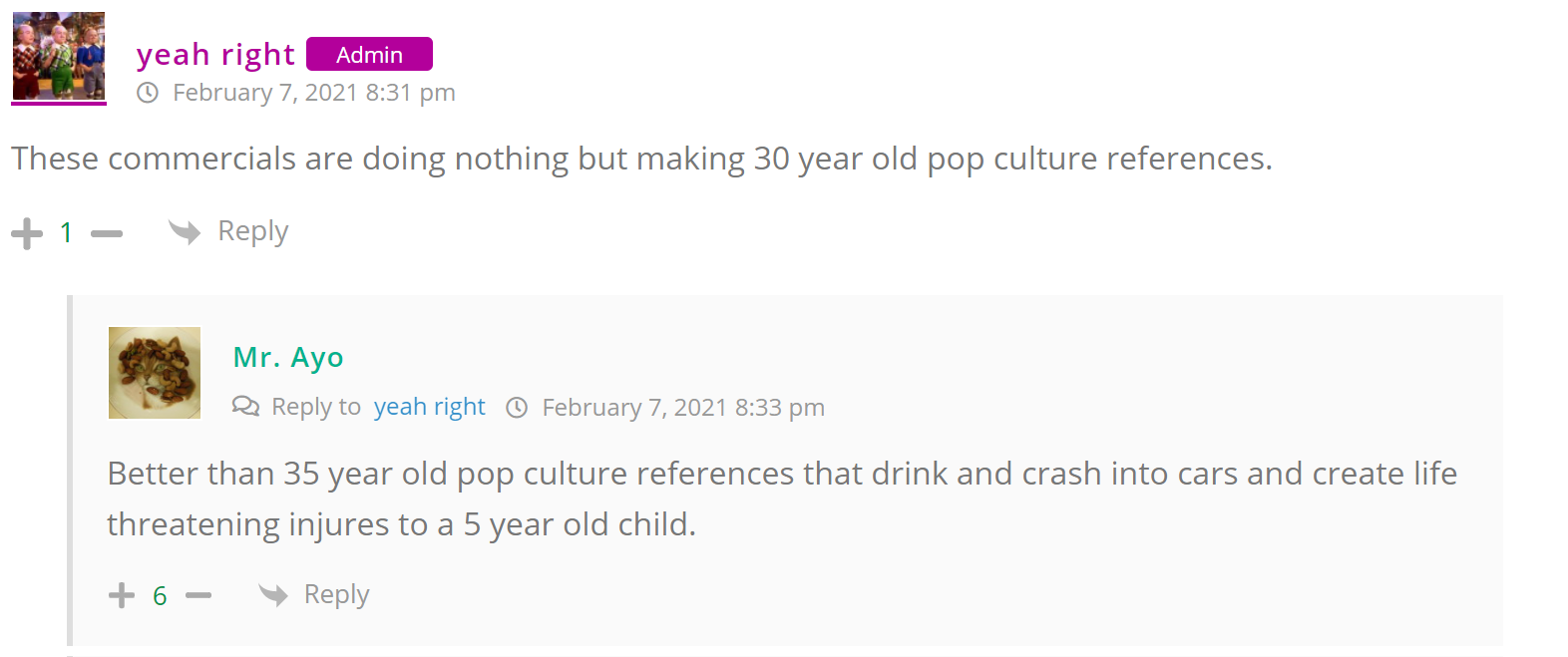The image size is (1568, 657).
Task: Click reply arrow icon under Mr. Ayo's comment
Action: click(273, 595)
